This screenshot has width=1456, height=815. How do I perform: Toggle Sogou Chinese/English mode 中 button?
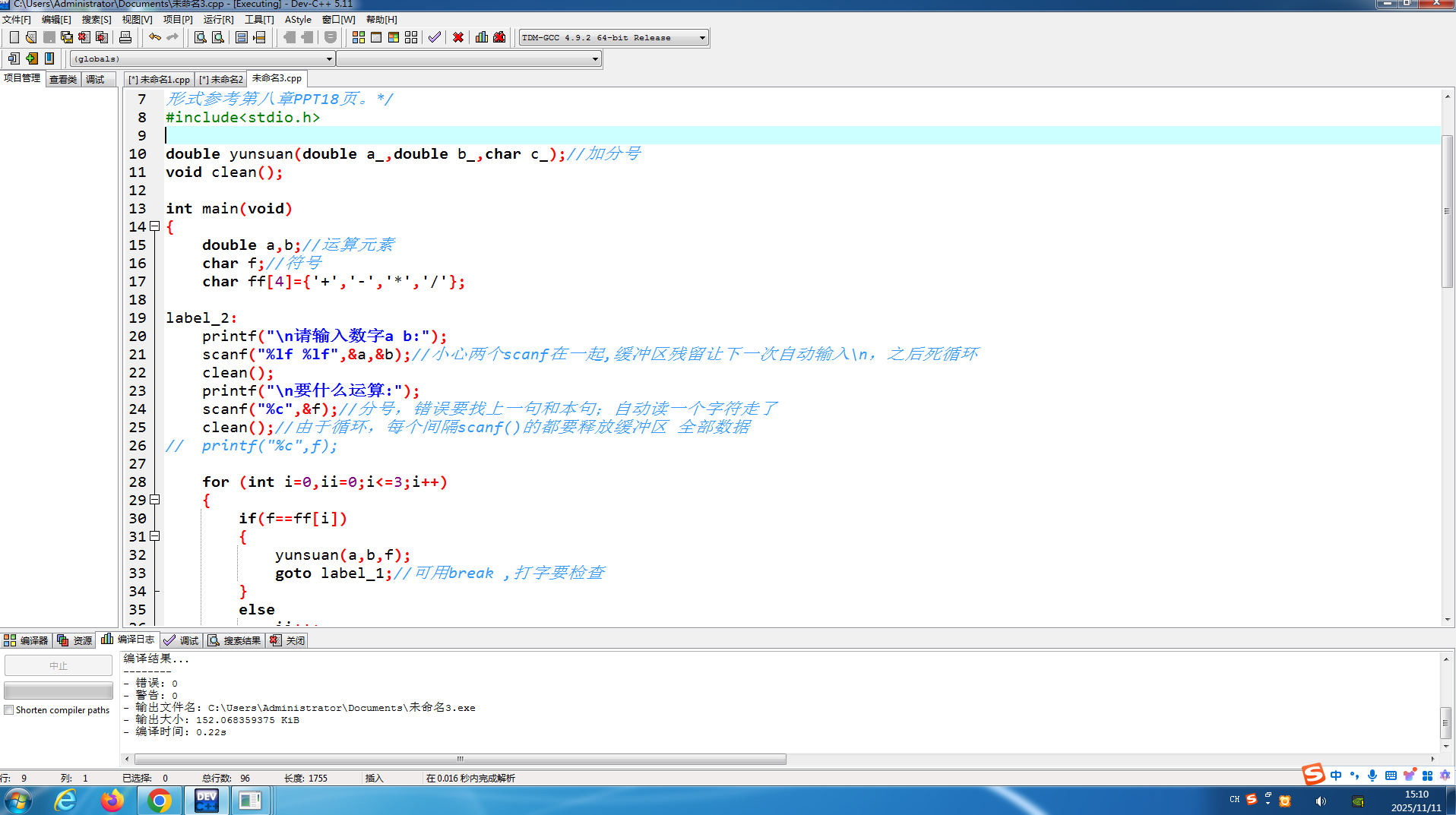coord(1336,776)
